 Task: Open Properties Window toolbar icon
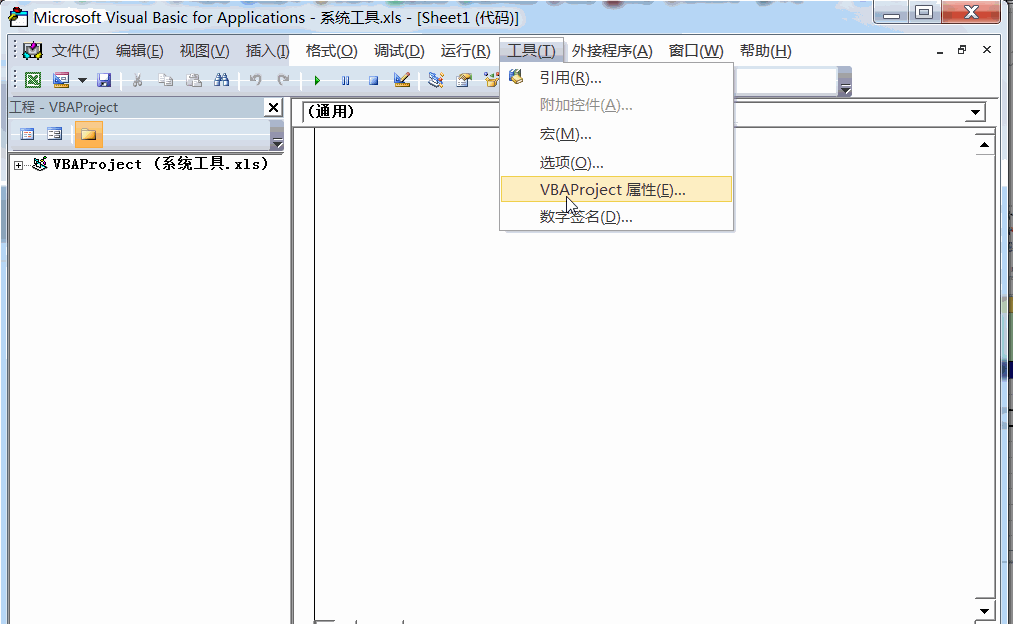click(464, 80)
